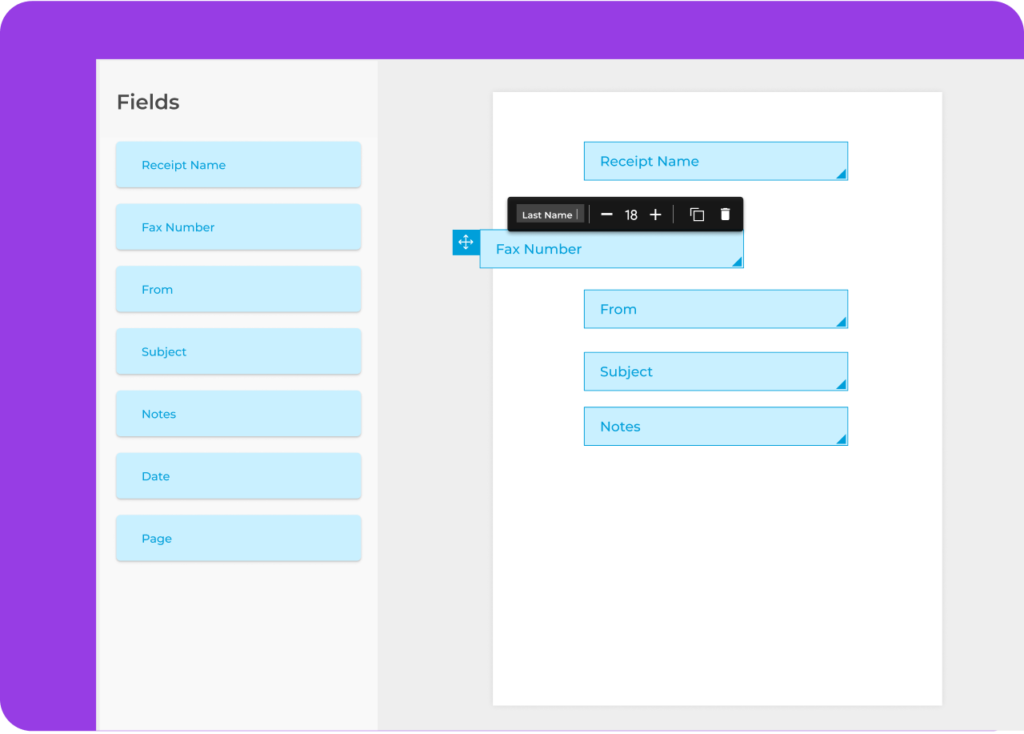Image resolution: width=1024 pixels, height=734 pixels.
Task: Click the resize corner of the Notes field
Action: (x=842, y=439)
